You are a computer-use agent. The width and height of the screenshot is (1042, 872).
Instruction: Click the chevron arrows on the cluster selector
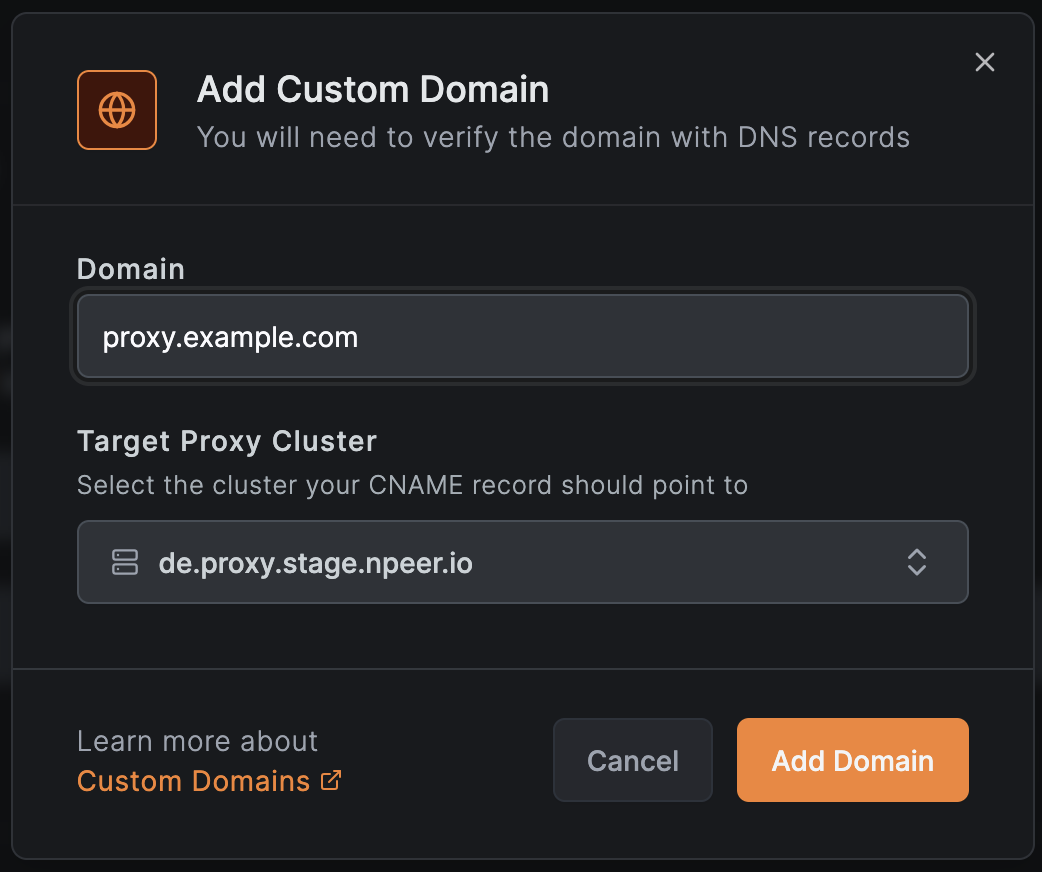917,562
